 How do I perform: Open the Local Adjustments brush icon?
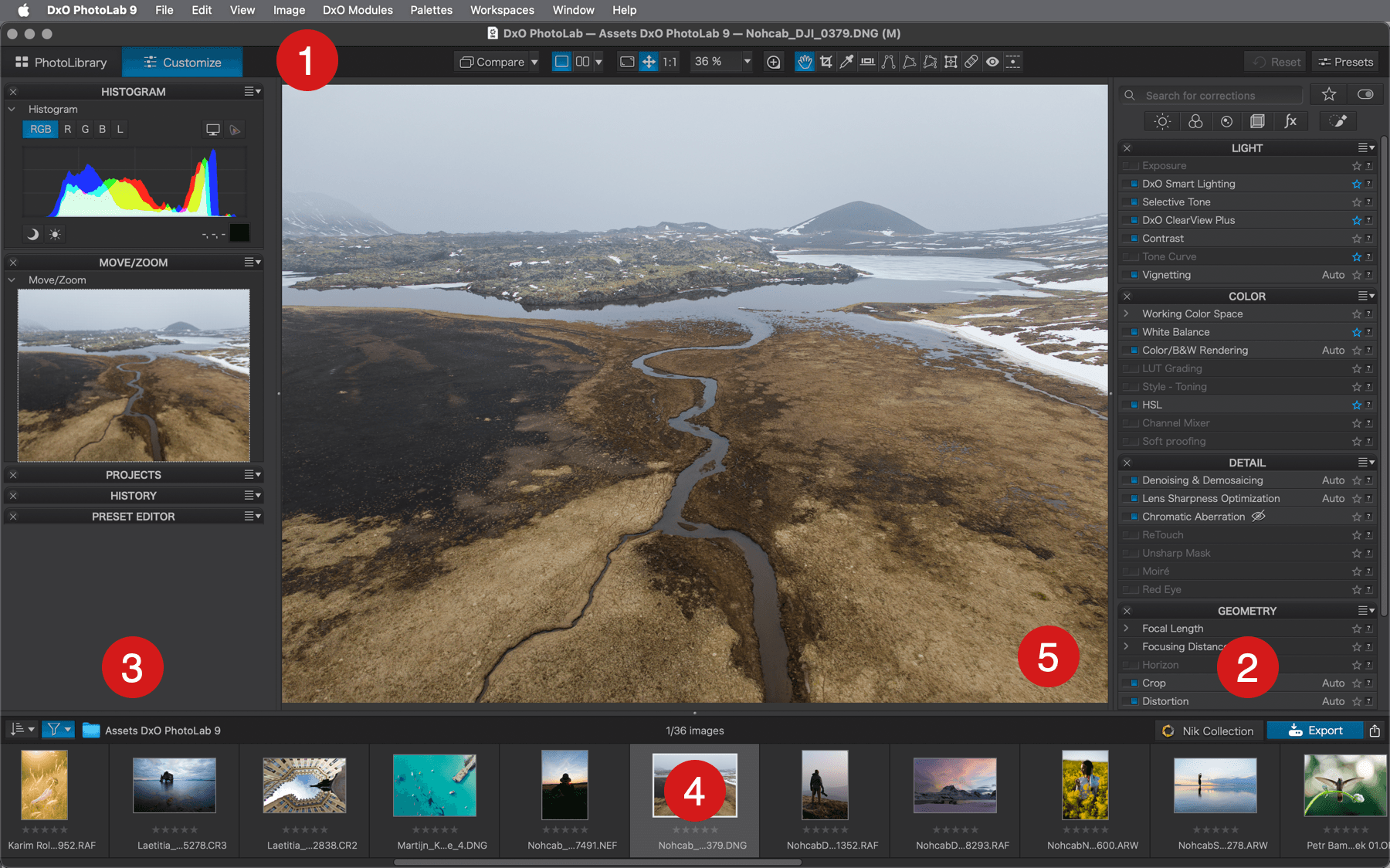pyautogui.click(x=1338, y=121)
